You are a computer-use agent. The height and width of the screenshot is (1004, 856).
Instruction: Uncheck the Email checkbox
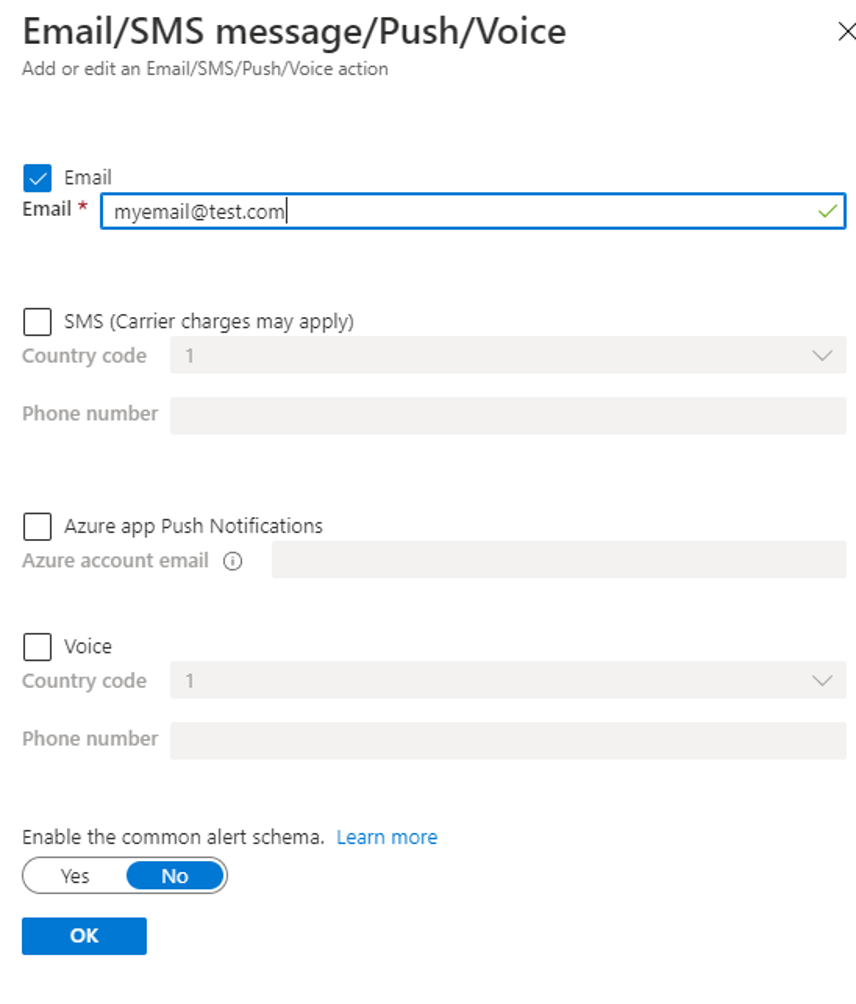pyautogui.click(x=37, y=178)
